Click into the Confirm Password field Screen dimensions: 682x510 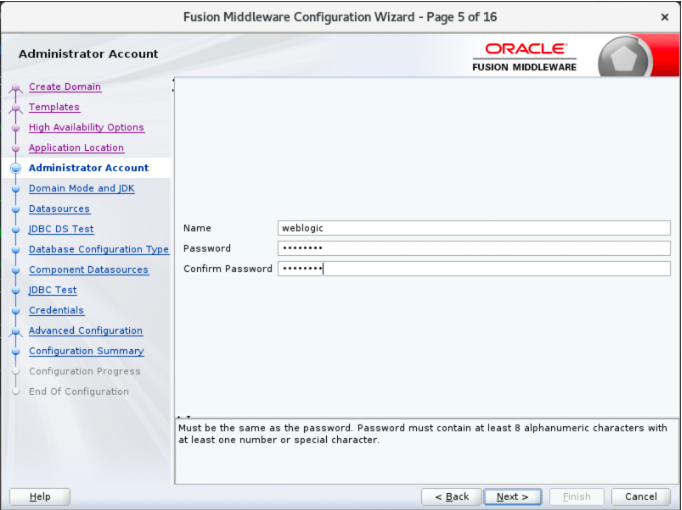pyautogui.click(x=474, y=269)
